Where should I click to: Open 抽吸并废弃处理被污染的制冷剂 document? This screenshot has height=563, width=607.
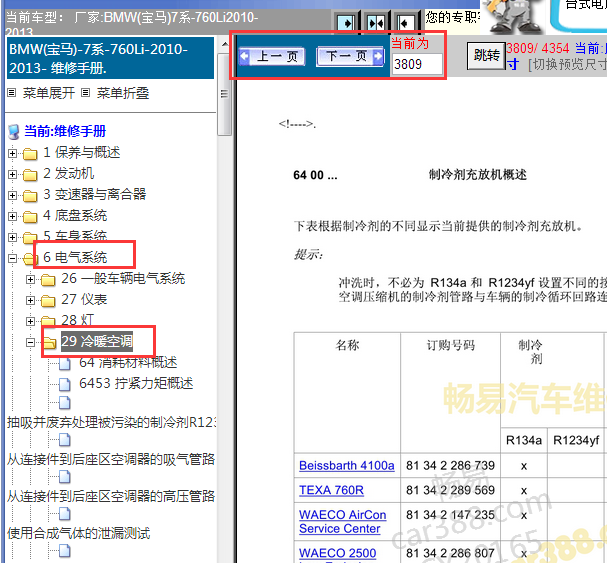(111, 422)
